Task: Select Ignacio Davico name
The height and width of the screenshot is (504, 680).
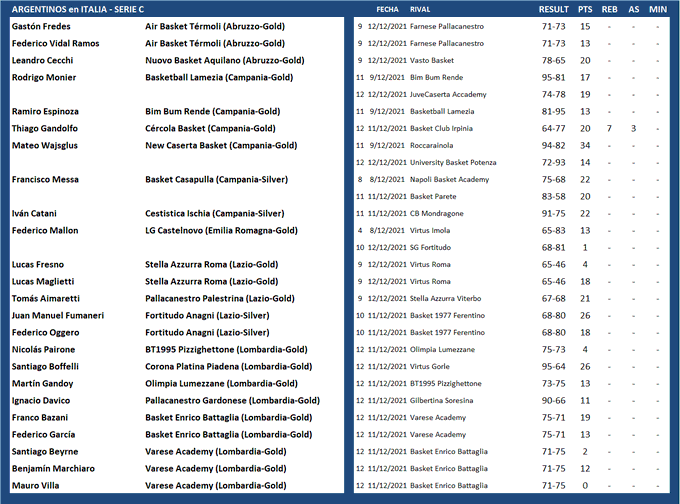Action: point(41,400)
